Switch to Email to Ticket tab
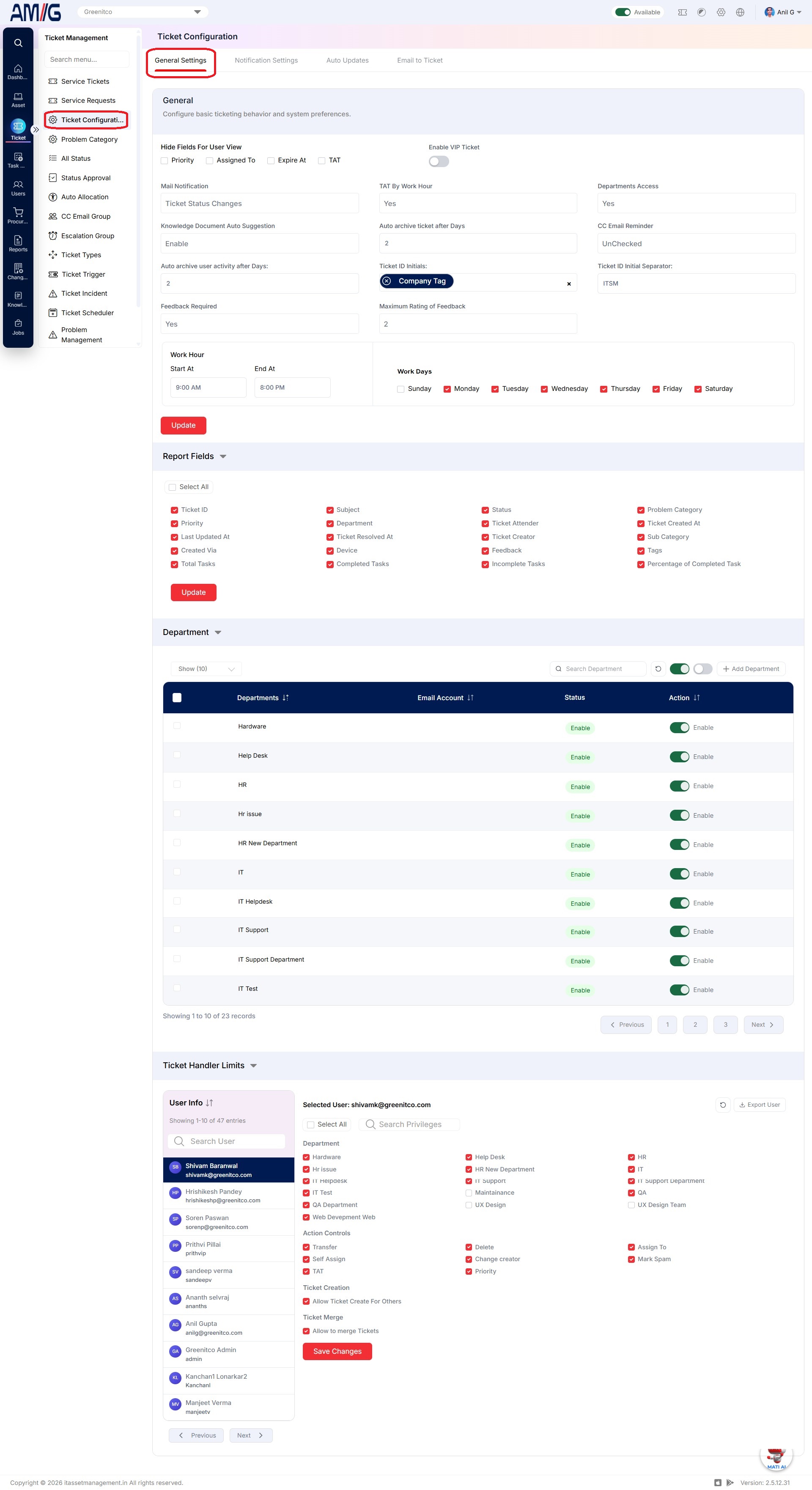812x1490 pixels. click(419, 61)
